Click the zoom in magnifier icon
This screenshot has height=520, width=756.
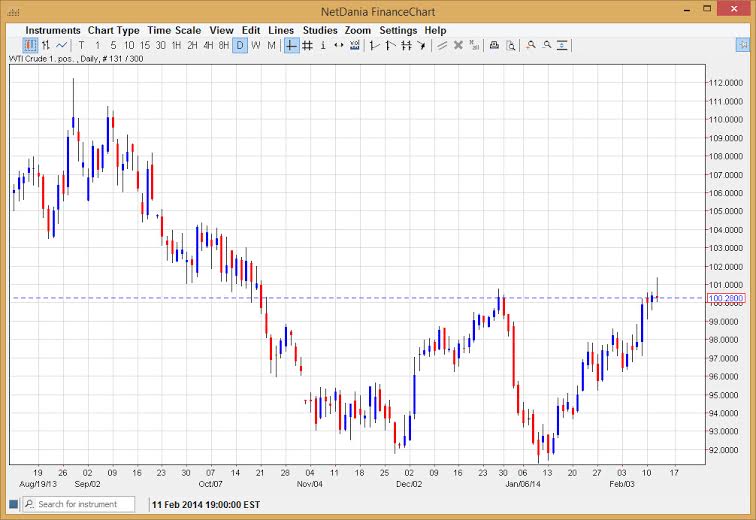(x=531, y=45)
